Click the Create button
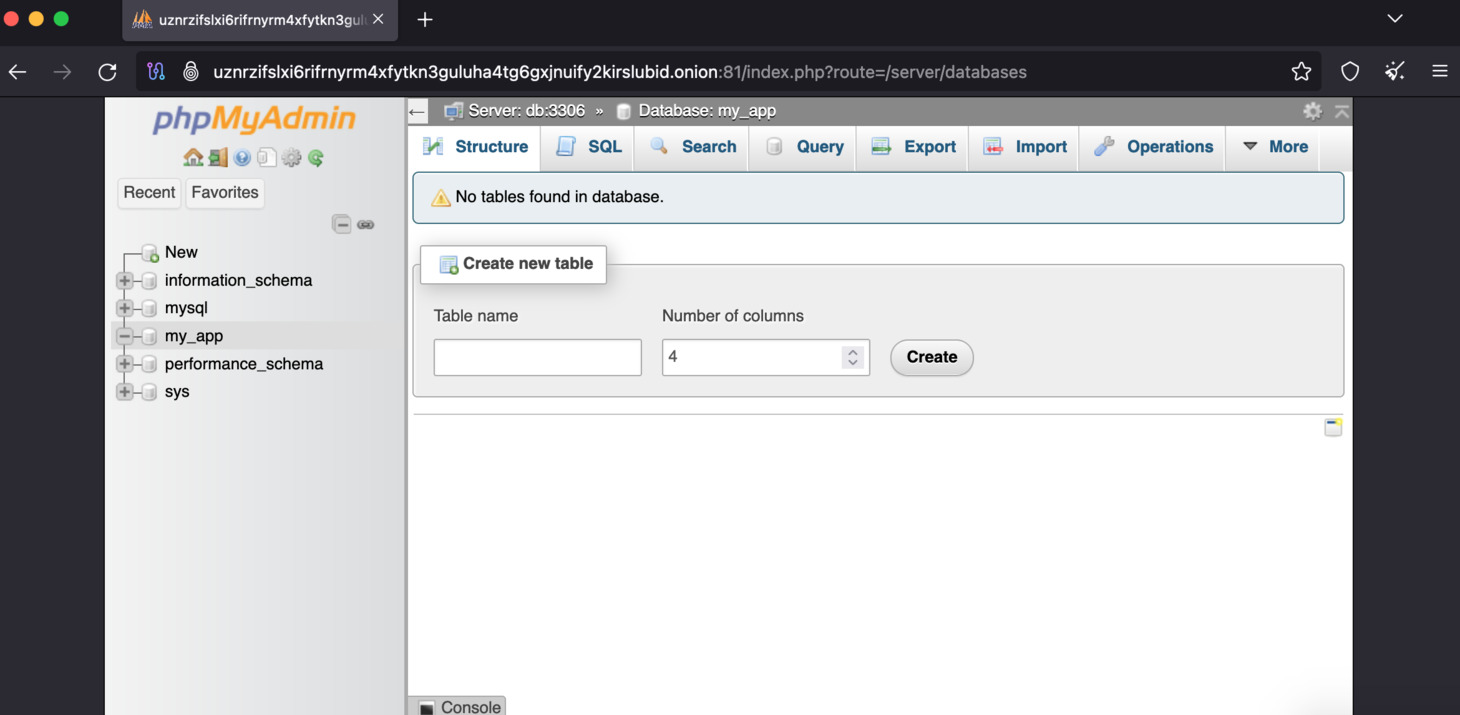This screenshot has width=1460, height=715. click(932, 357)
